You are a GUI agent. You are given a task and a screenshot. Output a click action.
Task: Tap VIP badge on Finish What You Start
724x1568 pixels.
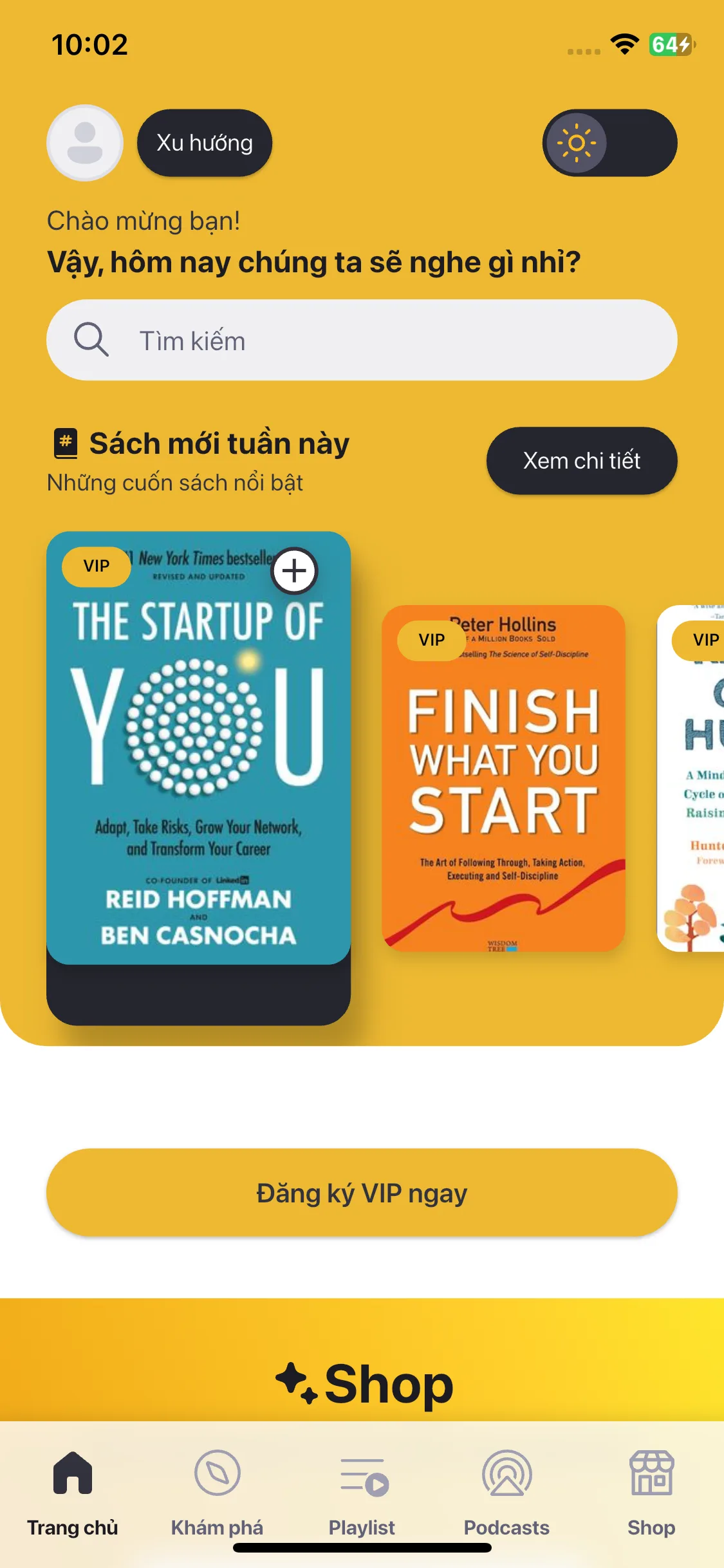(432, 640)
